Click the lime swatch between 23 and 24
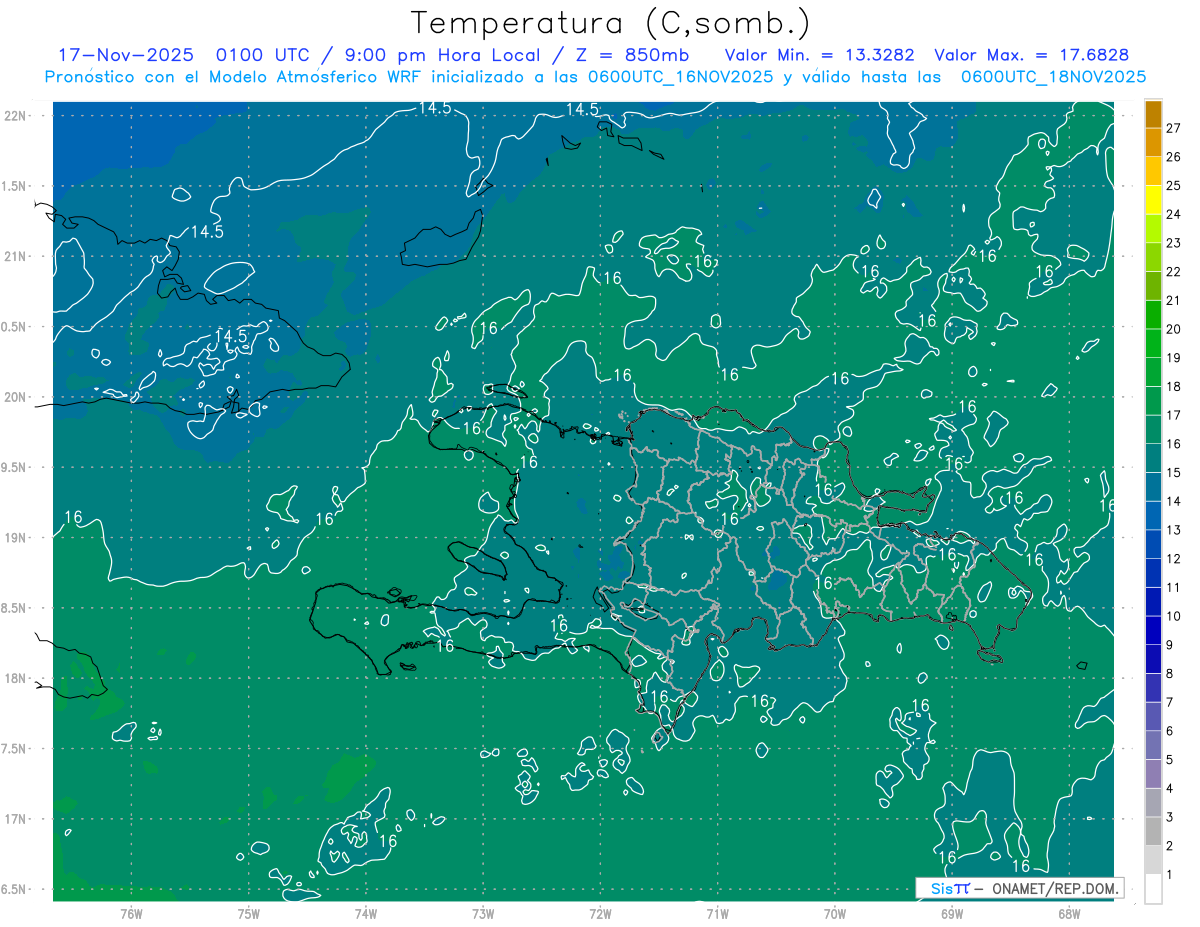This screenshot has height=927, width=1200. coord(1153,228)
